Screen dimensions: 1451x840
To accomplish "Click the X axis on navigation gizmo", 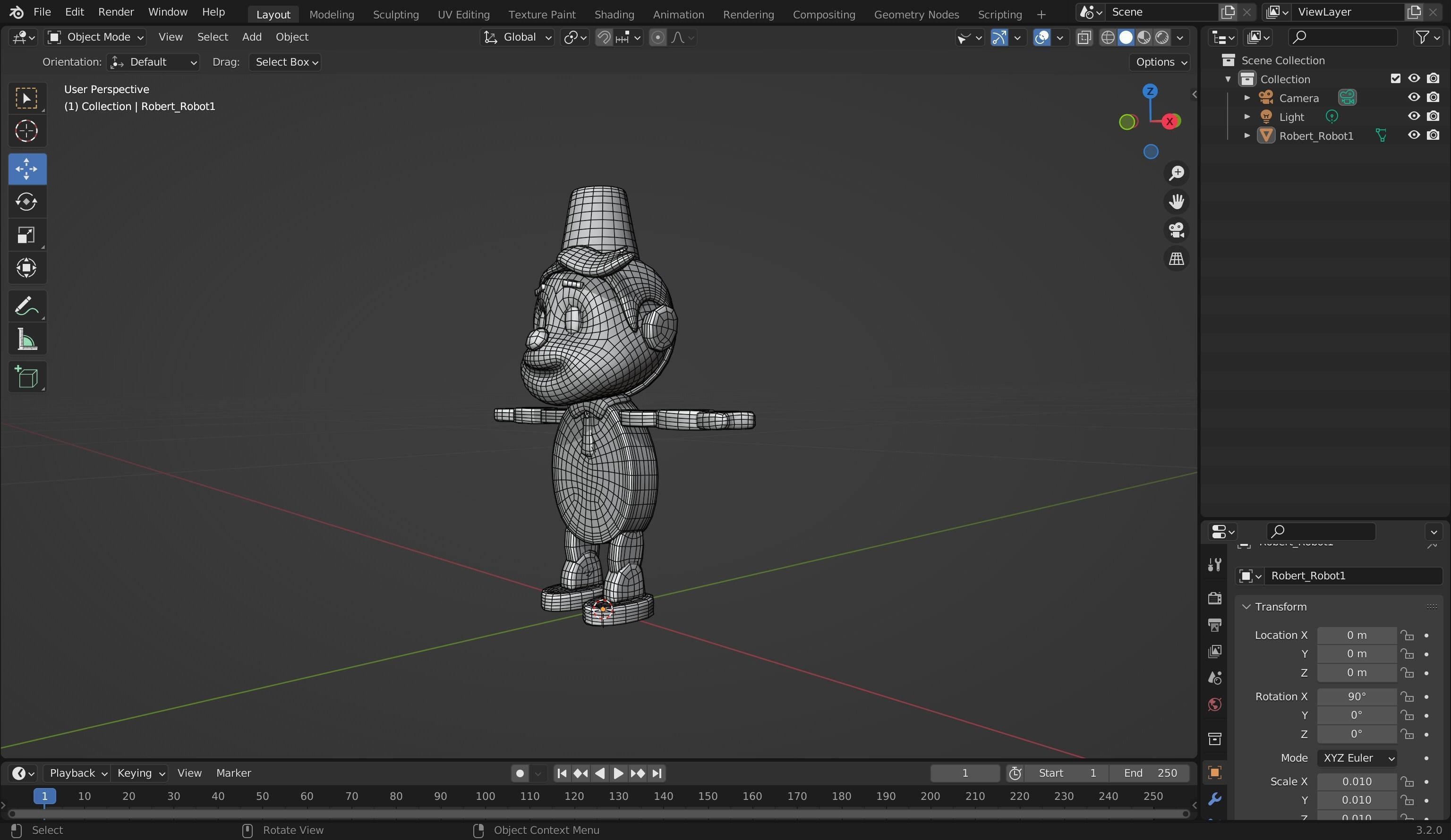I will [1169, 121].
